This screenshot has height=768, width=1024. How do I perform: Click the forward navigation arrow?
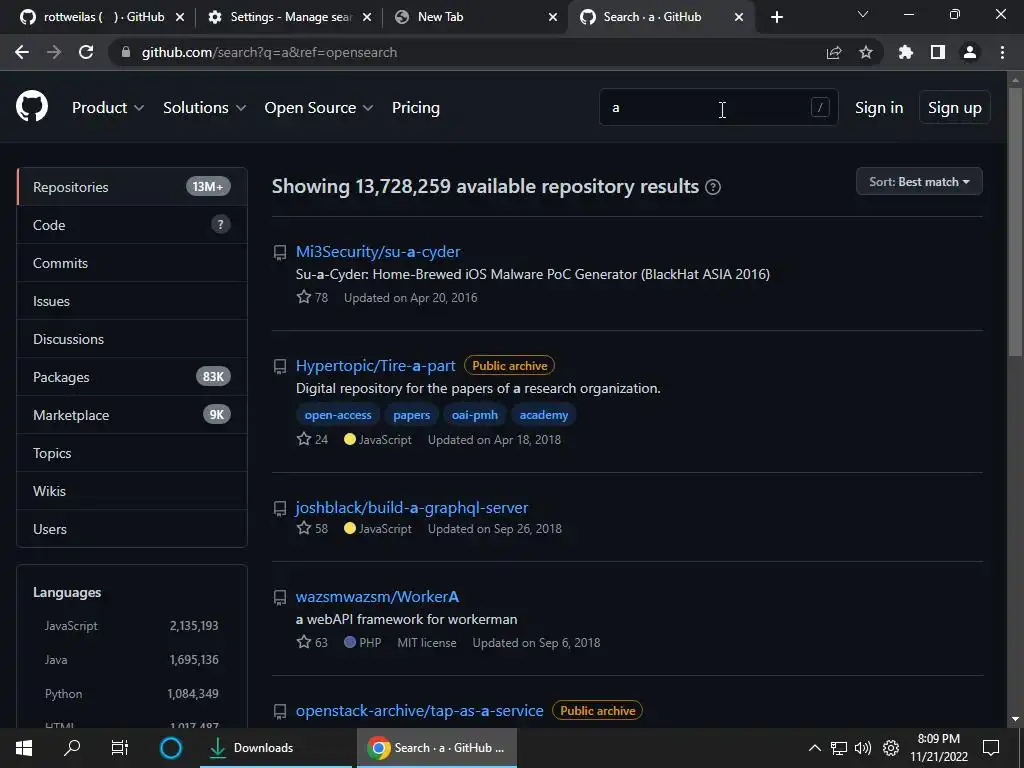click(54, 52)
